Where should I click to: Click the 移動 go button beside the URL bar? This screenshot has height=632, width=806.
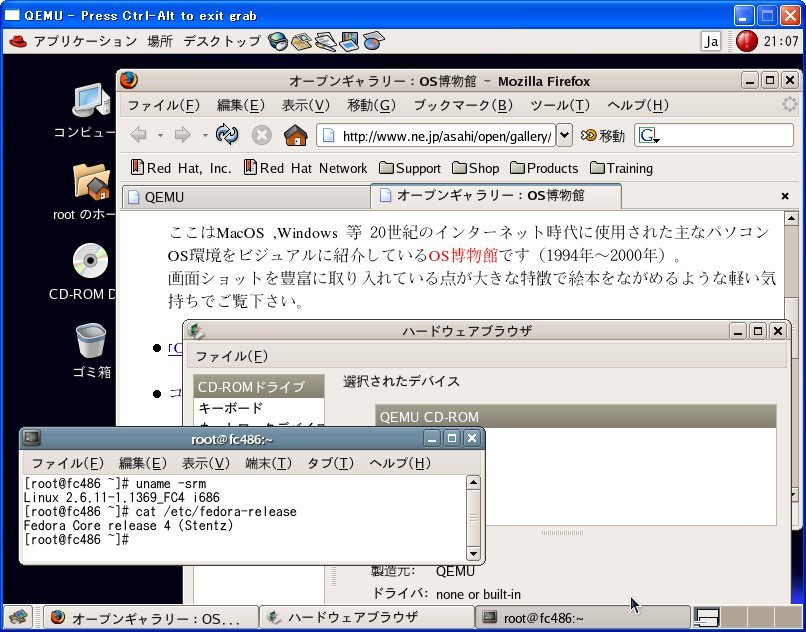click(602, 136)
